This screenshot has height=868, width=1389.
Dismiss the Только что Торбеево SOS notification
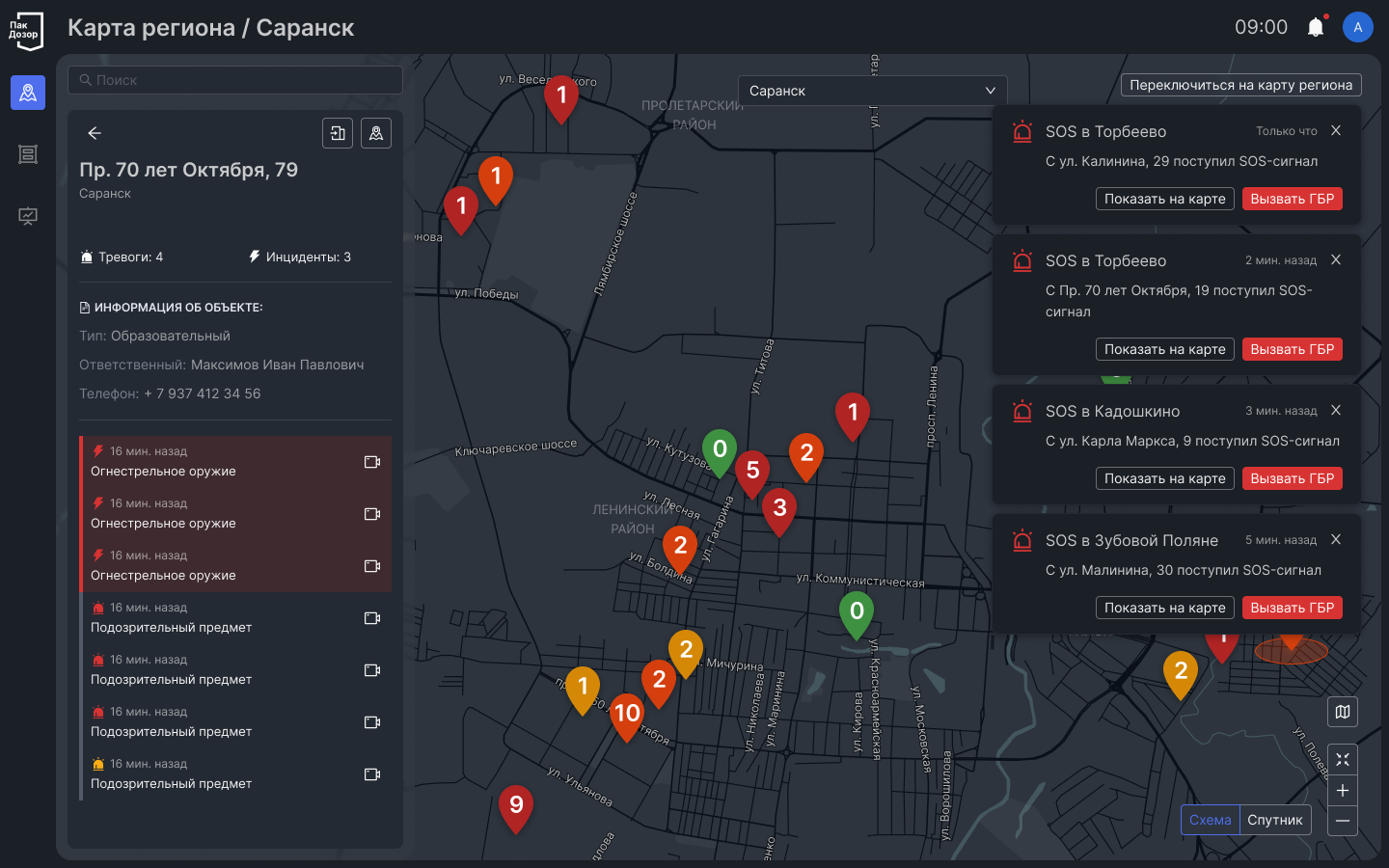(x=1336, y=130)
